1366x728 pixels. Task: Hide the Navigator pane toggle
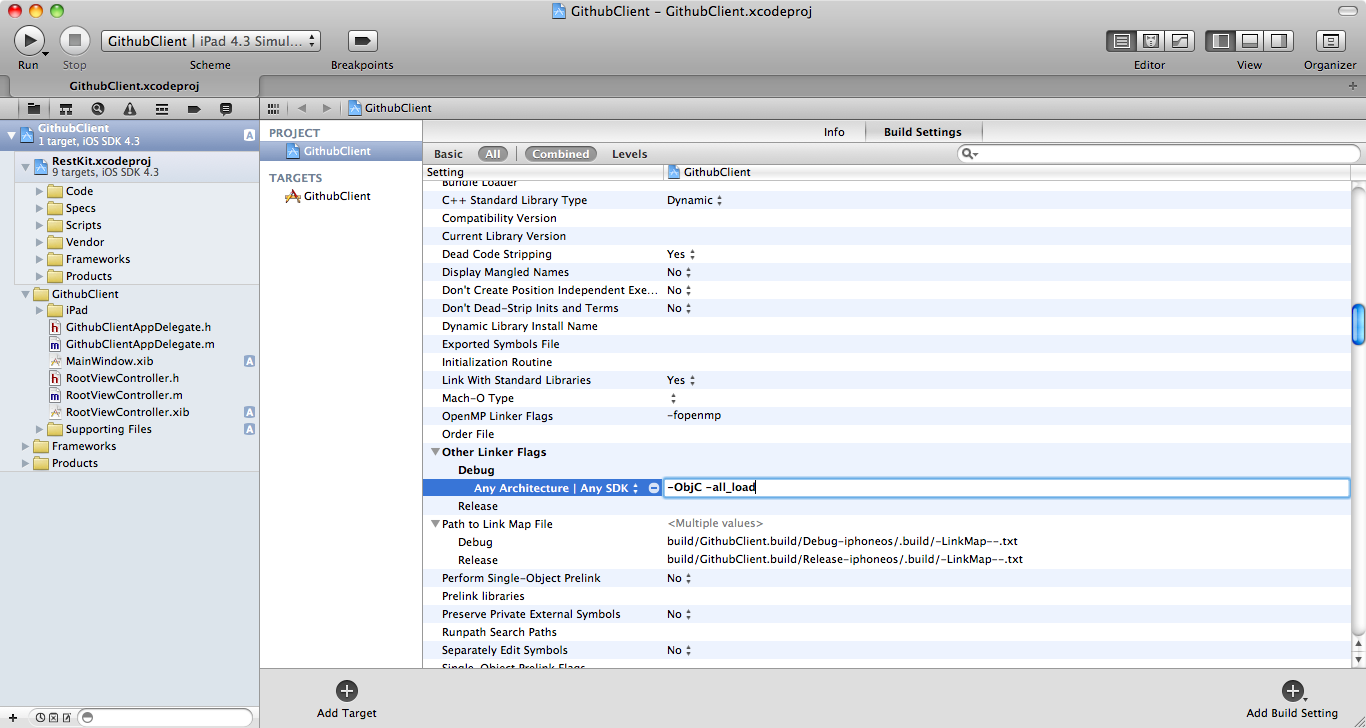pyautogui.click(x=1220, y=41)
